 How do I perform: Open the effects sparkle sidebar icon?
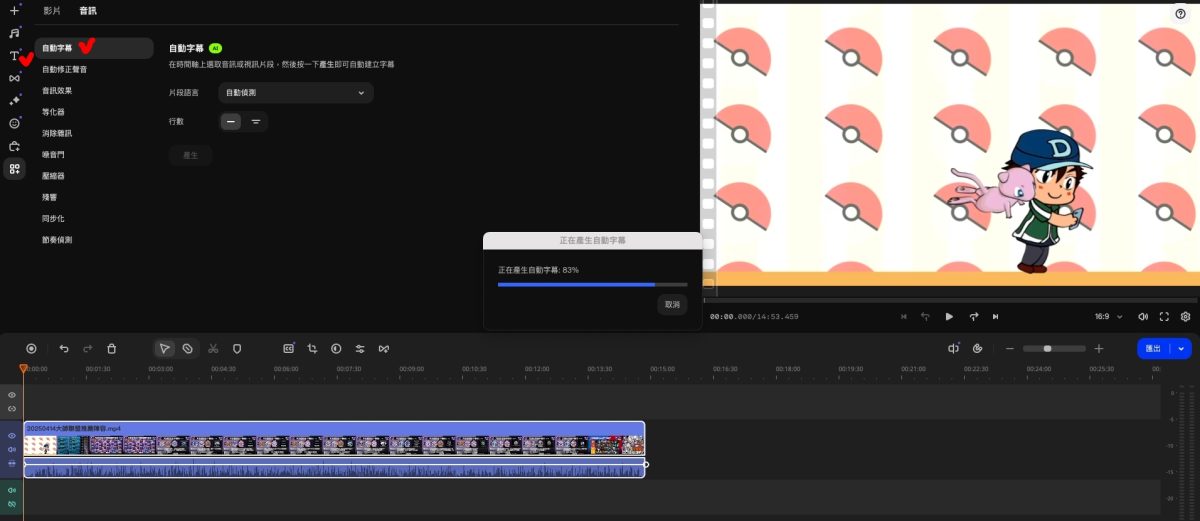[14, 100]
